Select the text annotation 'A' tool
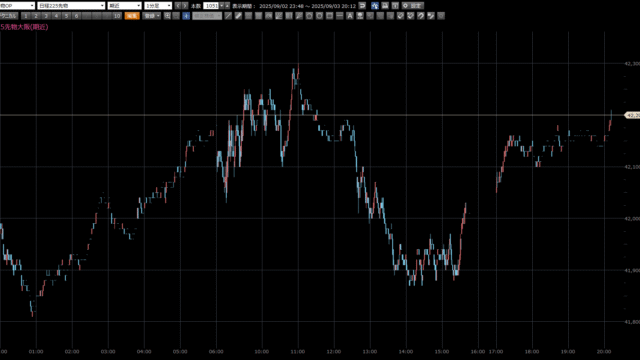Image resolution: width=640 pixels, height=360 pixels. coord(350,16)
